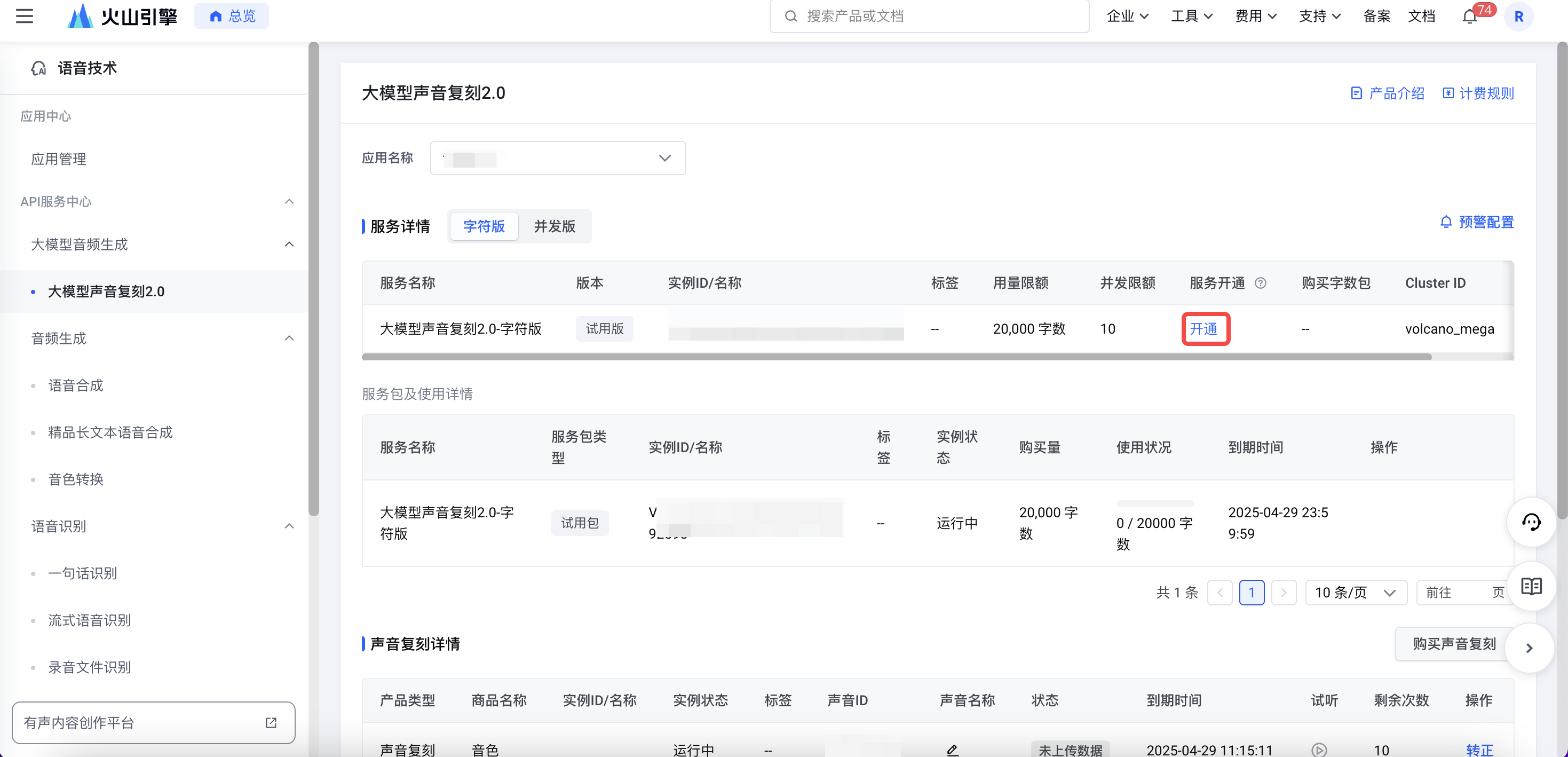Image resolution: width=1568 pixels, height=757 pixels.
Task: Open the hamburger navigation menu
Action: (x=25, y=16)
